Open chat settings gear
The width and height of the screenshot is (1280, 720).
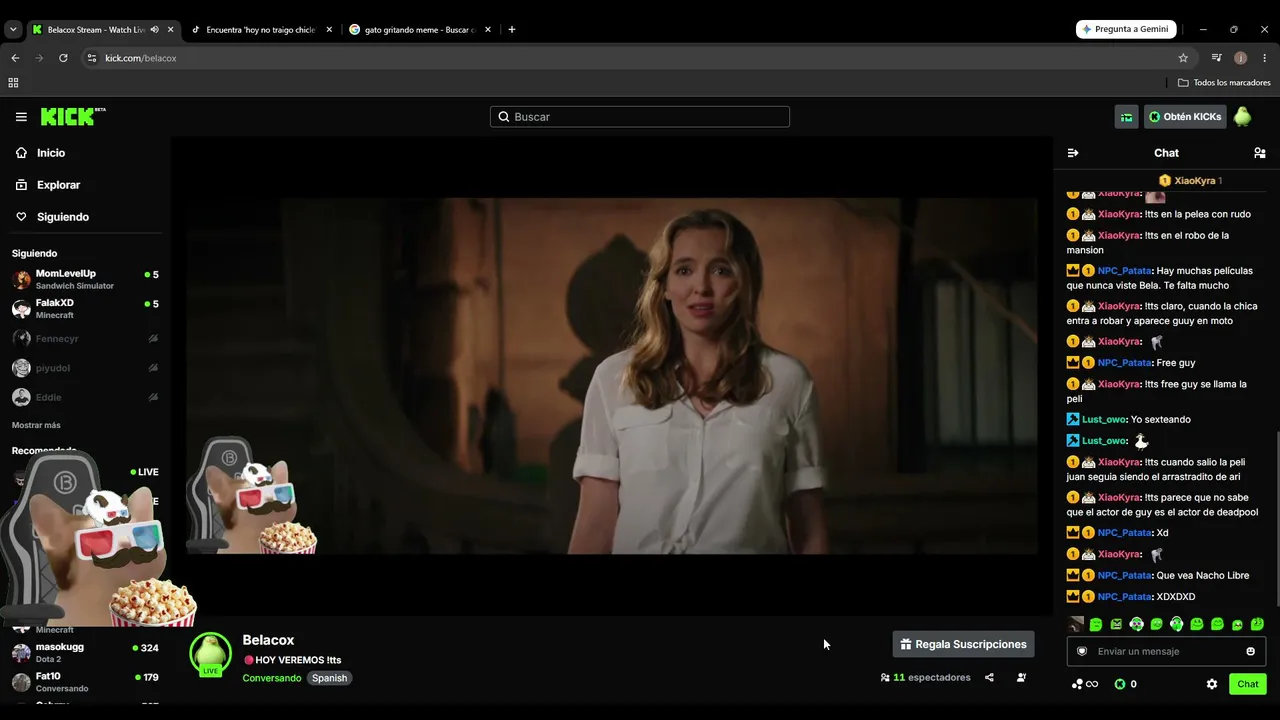click(1212, 684)
